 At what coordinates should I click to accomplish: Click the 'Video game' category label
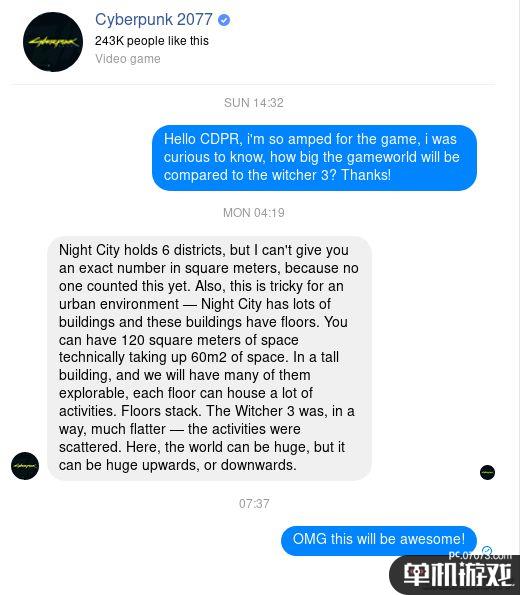[x=128, y=59]
